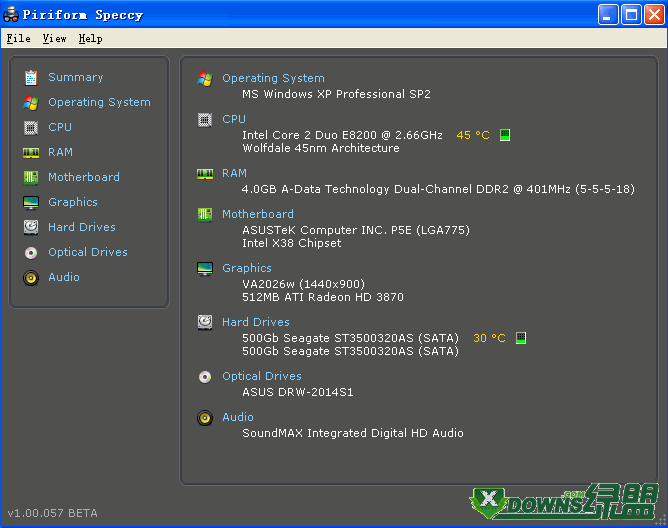Click the CPU chip icon in sidebar

31,127
